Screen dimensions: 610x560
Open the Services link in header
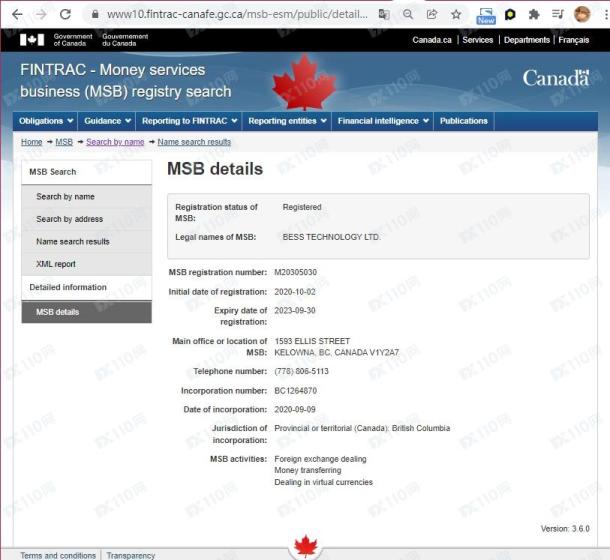tap(478, 40)
